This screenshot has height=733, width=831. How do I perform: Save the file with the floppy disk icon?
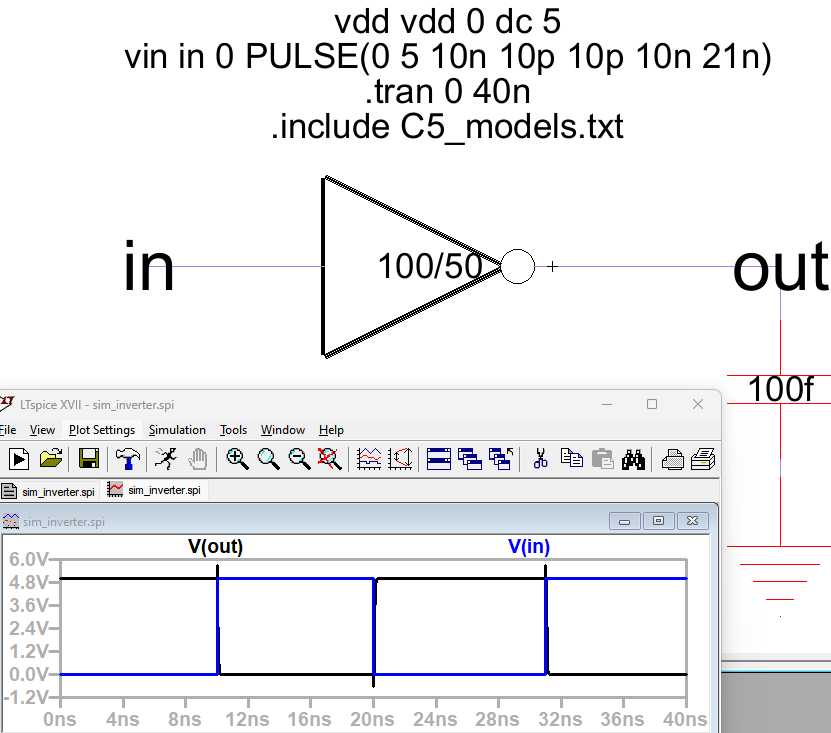pos(88,459)
